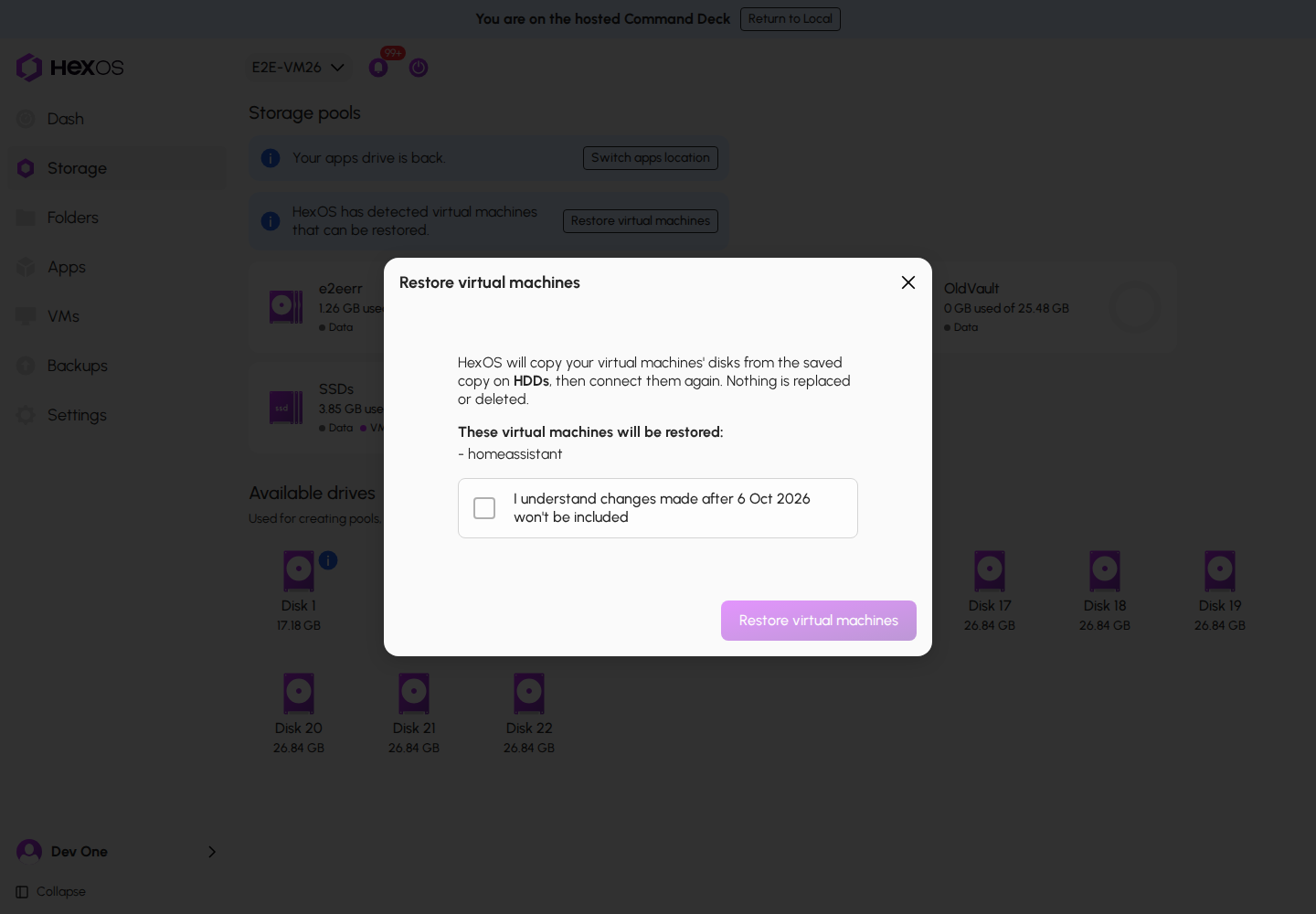Select Storage in sidebar
The width and height of the screenshot is (1316, 914).
pyautogui.click(x=117, y=168)
